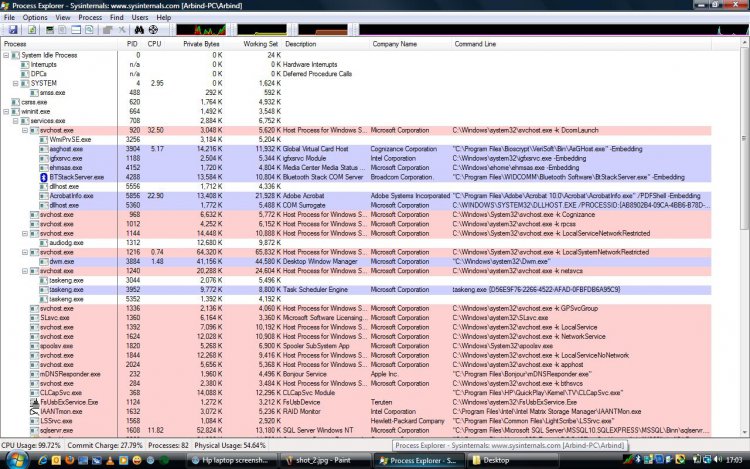750x469 pixels.
Task: Open the commit history mini graph
Action: click(262, 30)
